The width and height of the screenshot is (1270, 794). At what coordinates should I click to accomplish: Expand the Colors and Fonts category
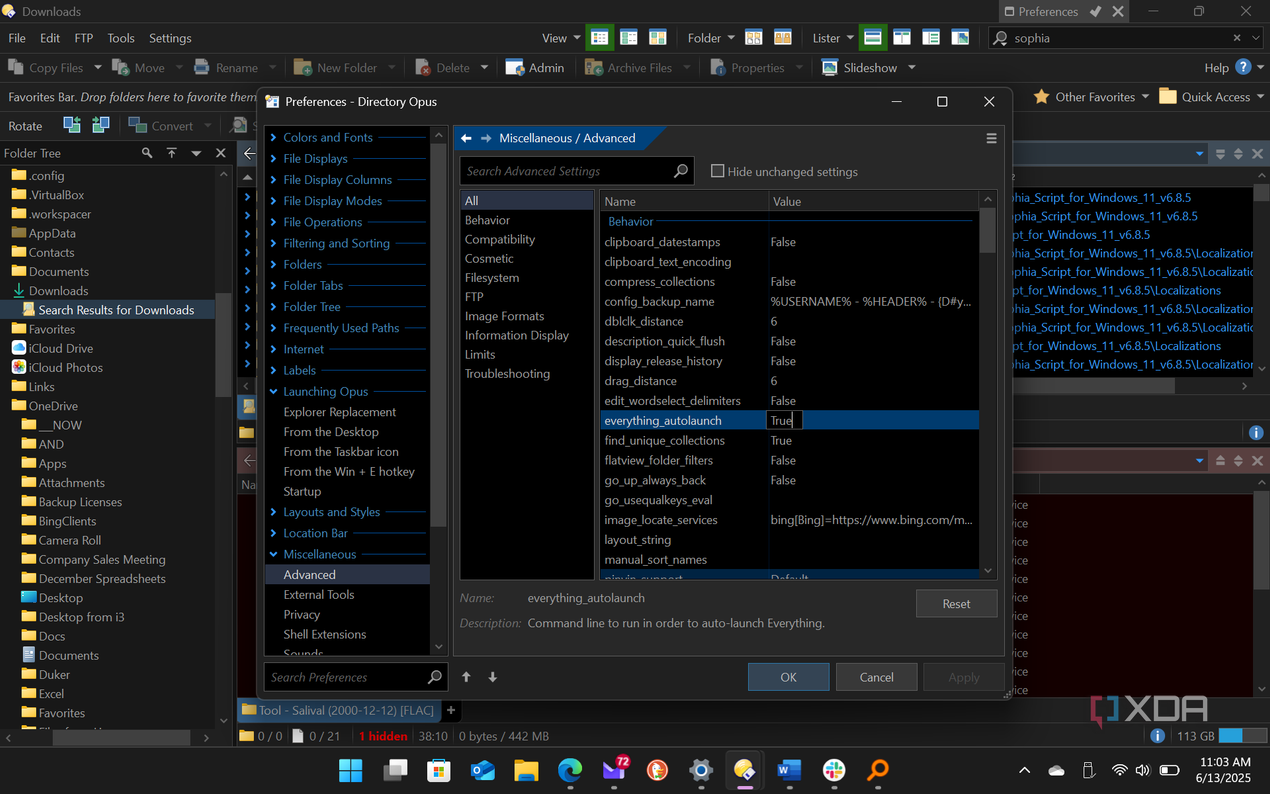pos(274,138)
